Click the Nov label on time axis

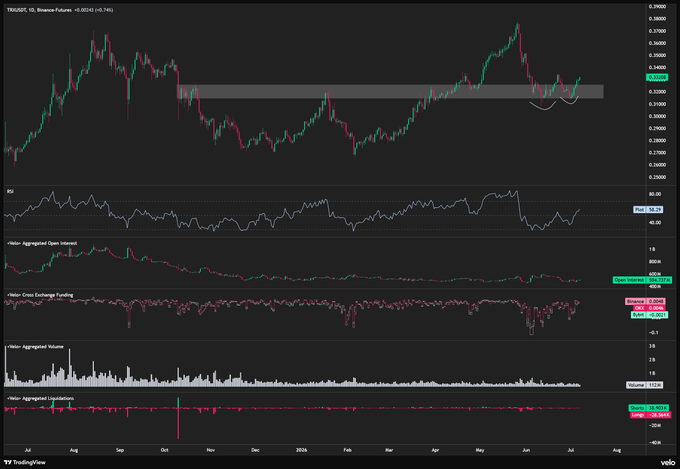coord(211,450)
